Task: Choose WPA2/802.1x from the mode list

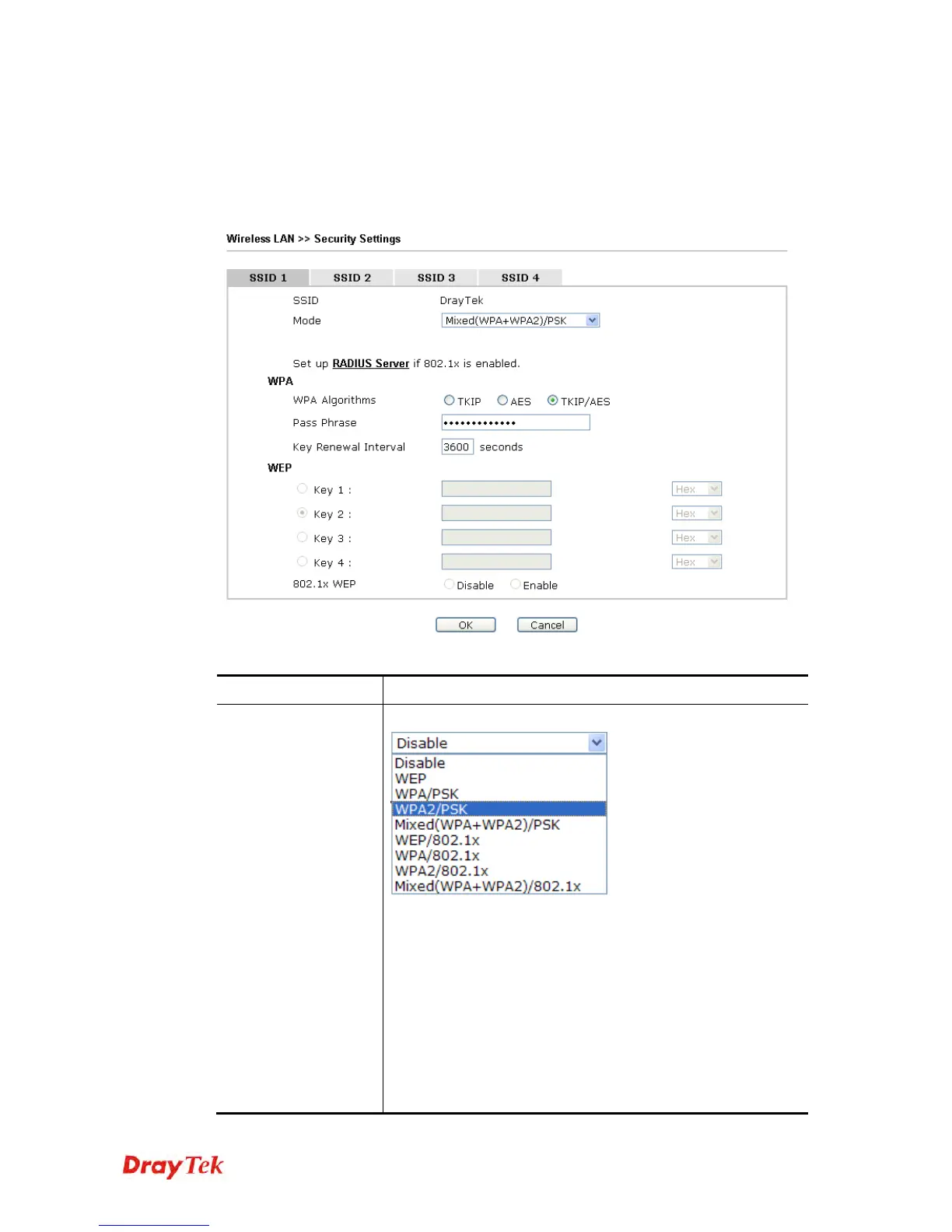Action: pyautogui.click(x=499, y=871)
